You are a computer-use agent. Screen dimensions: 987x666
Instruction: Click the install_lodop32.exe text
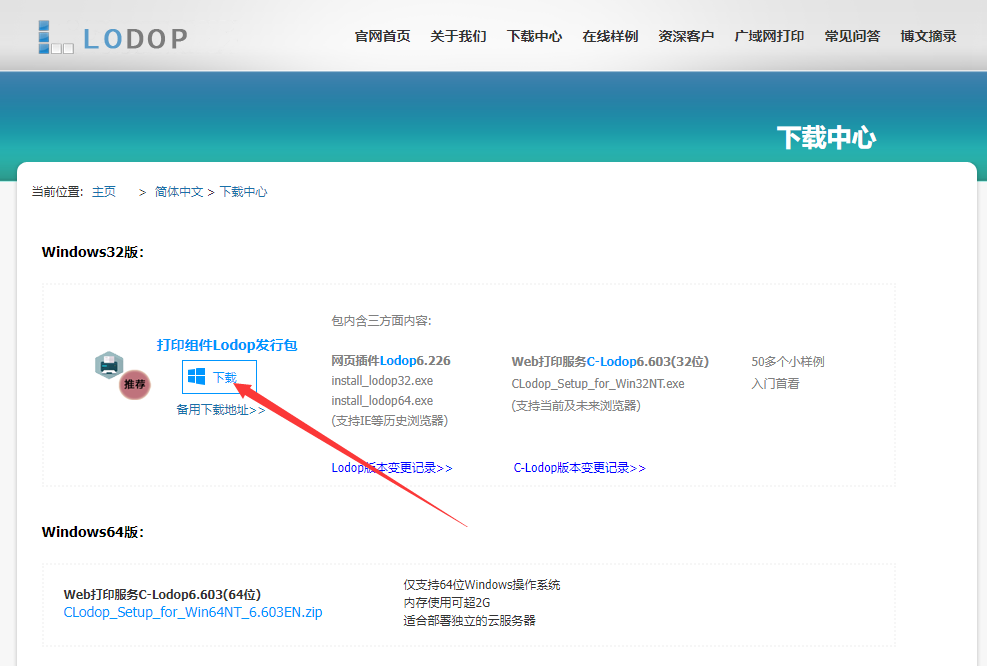pos(382,381)
